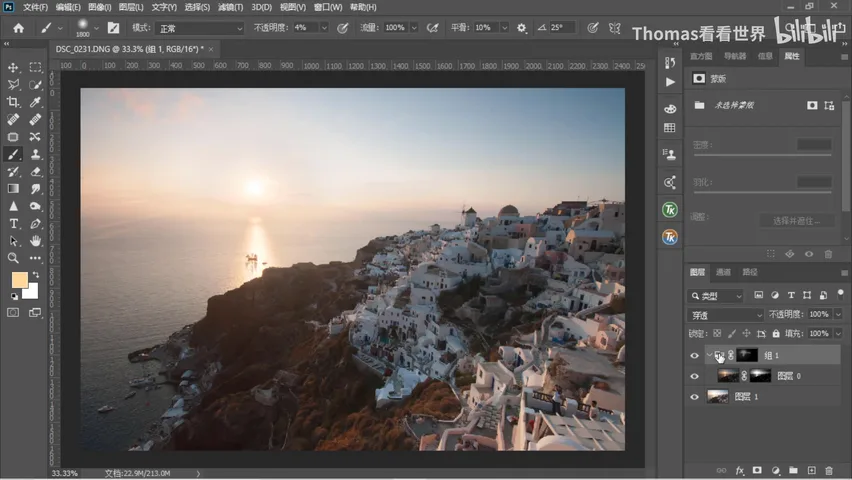Toggle airbrush build-up mode
This screenshot has width=852, height=480.
point(433,28)
